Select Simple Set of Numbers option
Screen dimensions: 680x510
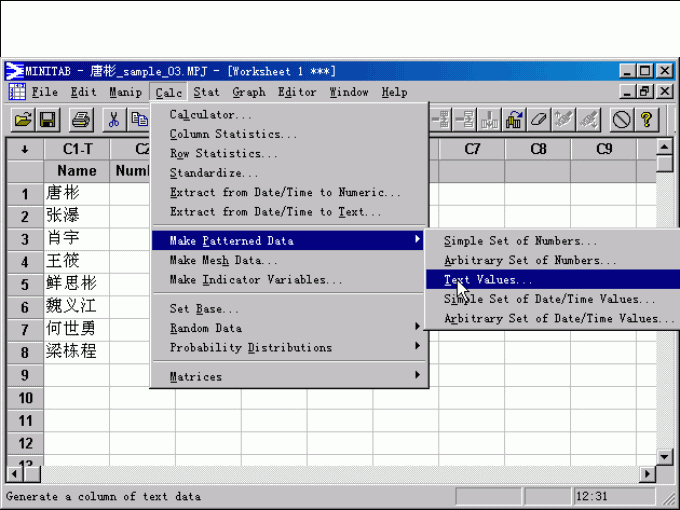click(x=521, y=241)
